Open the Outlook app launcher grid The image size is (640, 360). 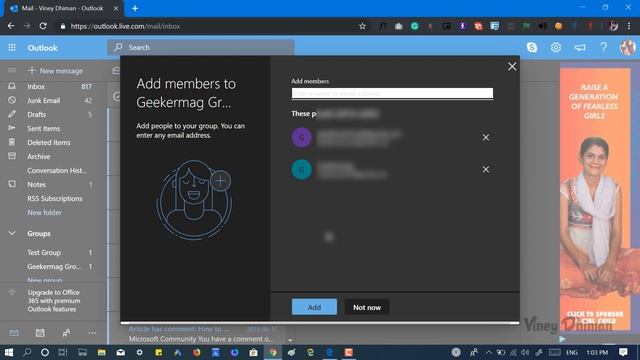12,48
